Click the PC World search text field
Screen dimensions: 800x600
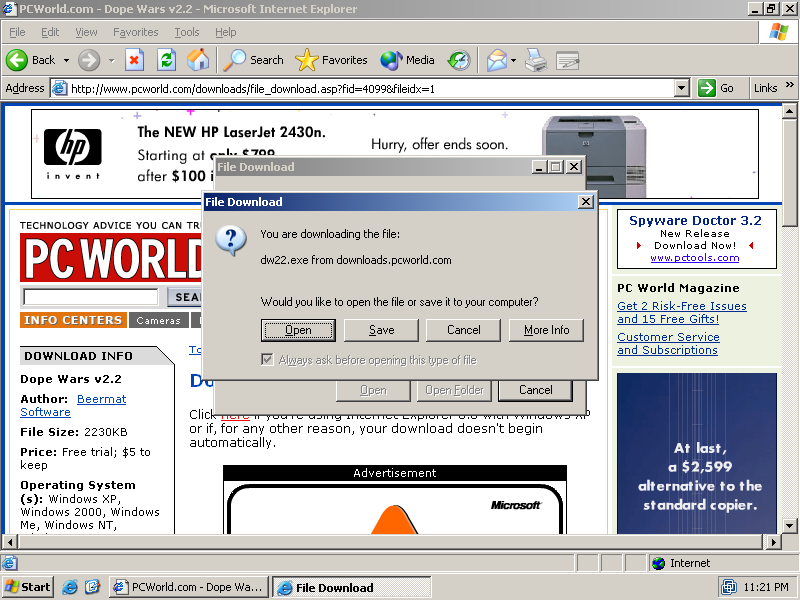pyautogui.click(x=91, y=296)
